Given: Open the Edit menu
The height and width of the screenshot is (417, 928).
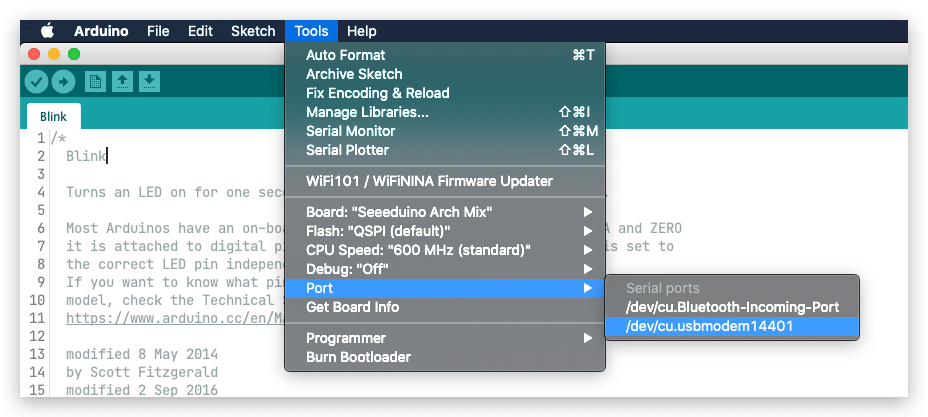Looking at the screenshot, I should pyautogui.click(x=200, y=31).
